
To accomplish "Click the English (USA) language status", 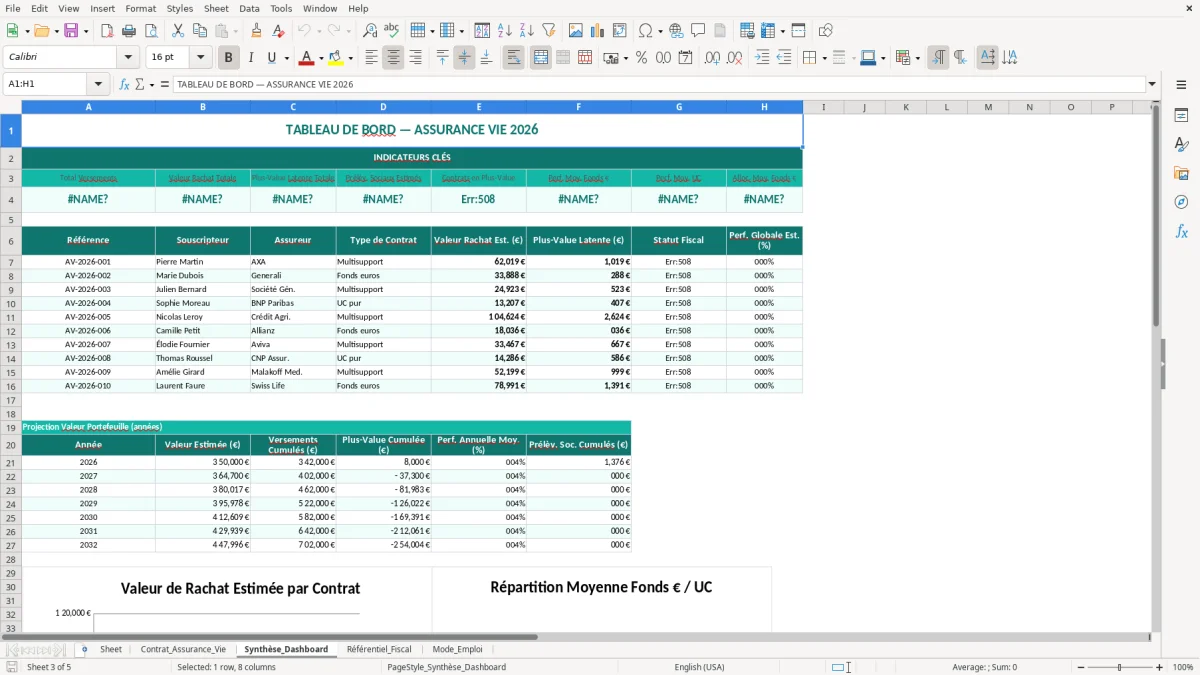I will pyautogui.click(x=699, y=667).
